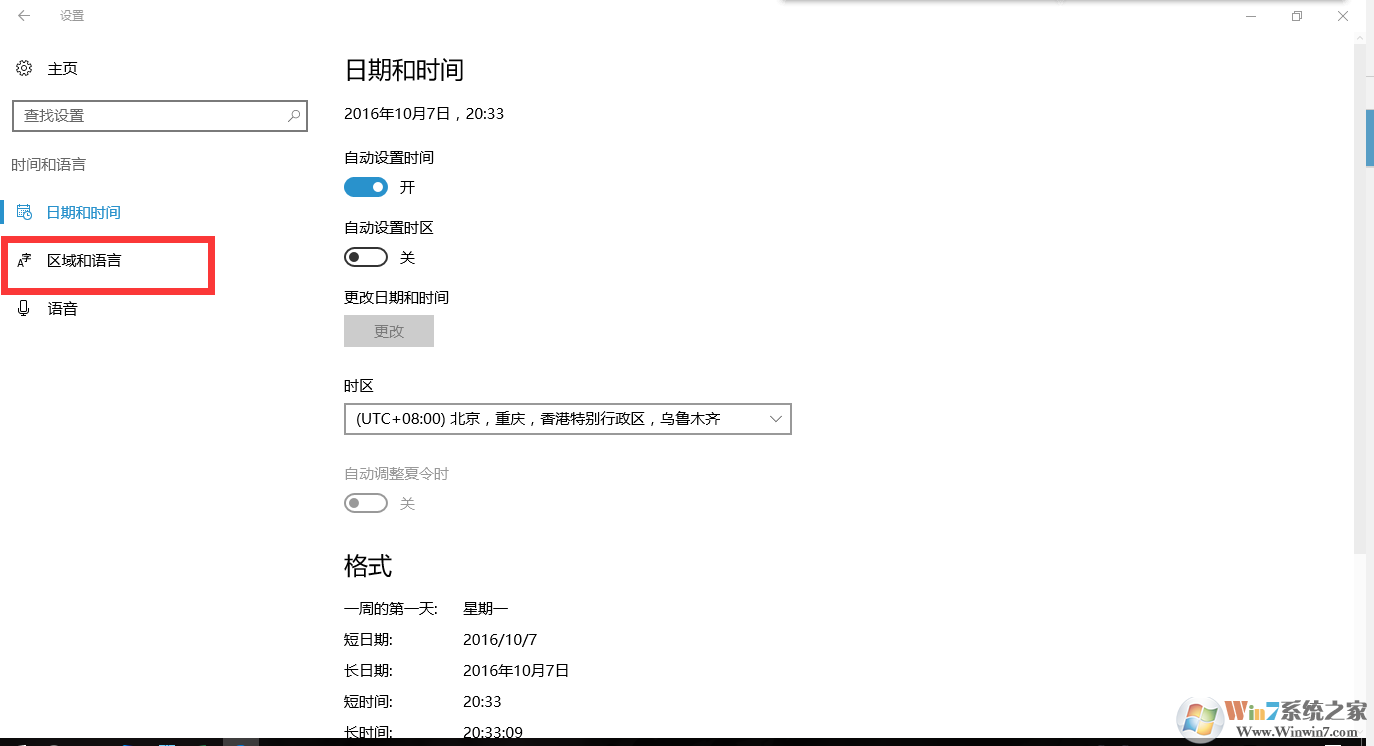Select the 日期和时间 sidebar entry
1374x746 pixels.
pyautogui.click(x=83, y=212)
